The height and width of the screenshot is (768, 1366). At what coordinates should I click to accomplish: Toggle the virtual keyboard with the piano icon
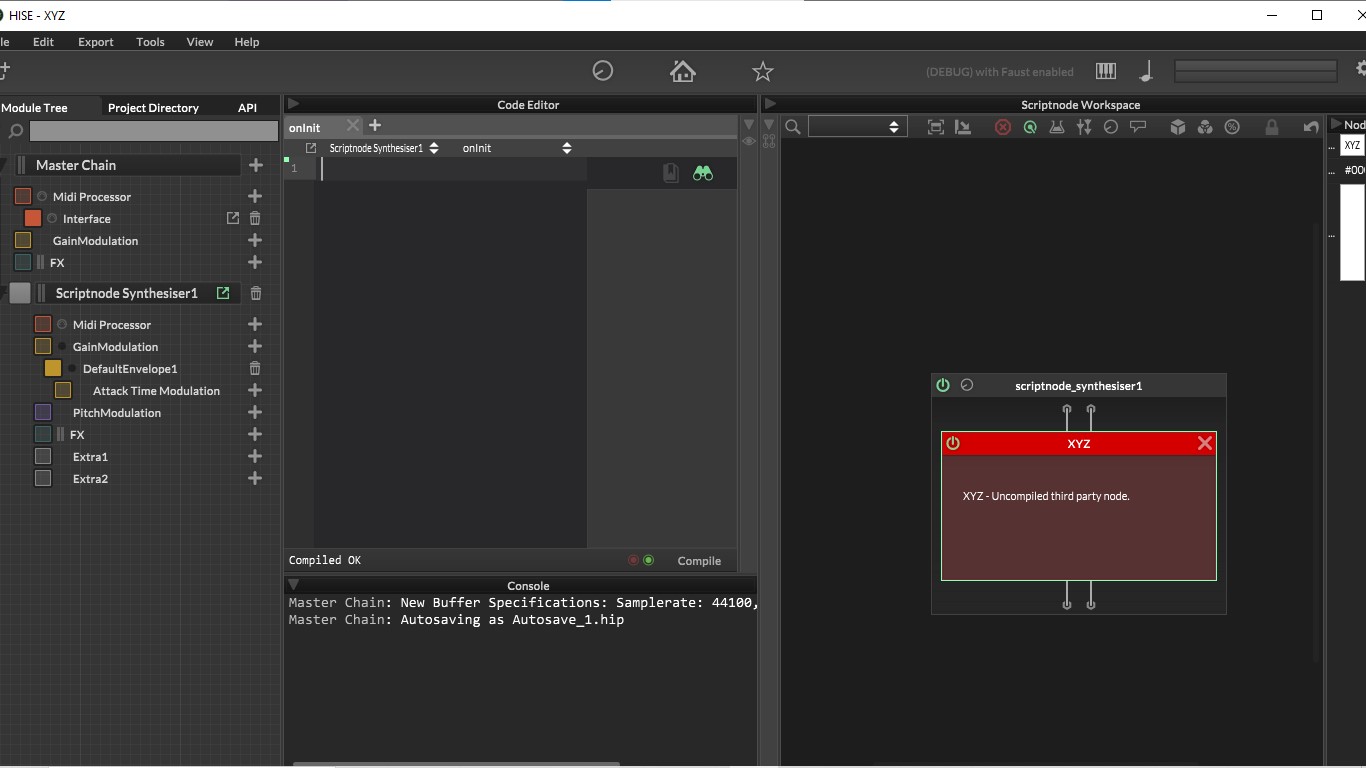tap(1106, 70)
